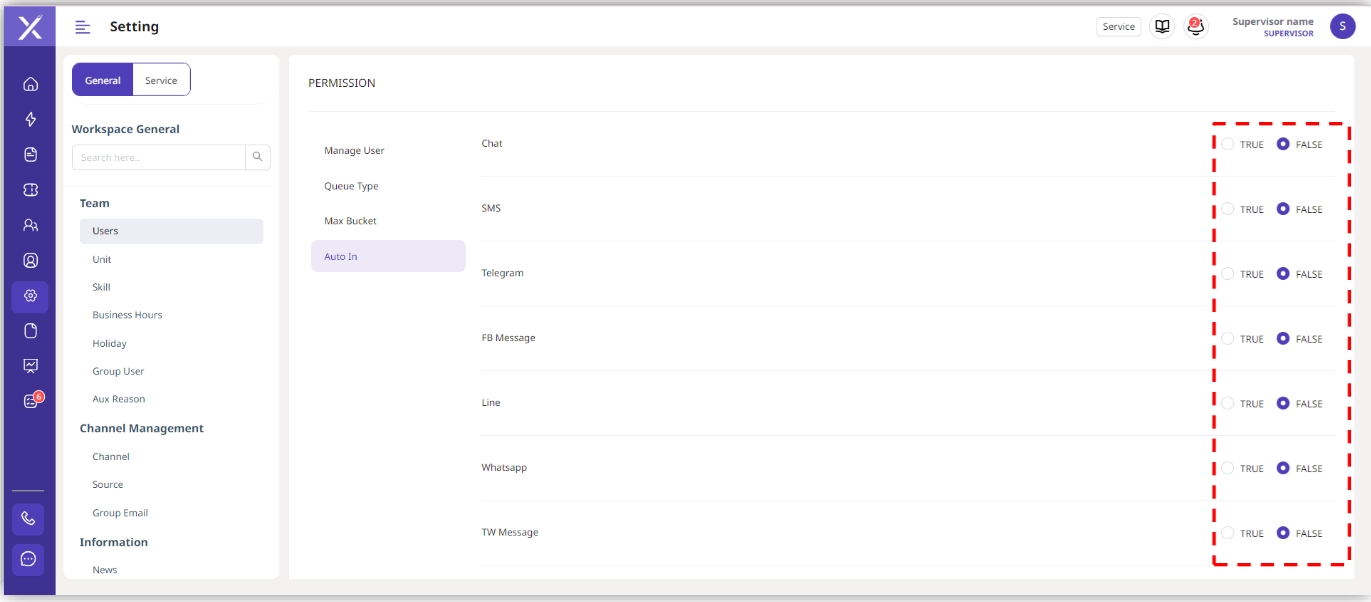The width and height of the screenshot is (1371, 602).
Task: Open the book guide icon in header
Action: point(1162,27)
